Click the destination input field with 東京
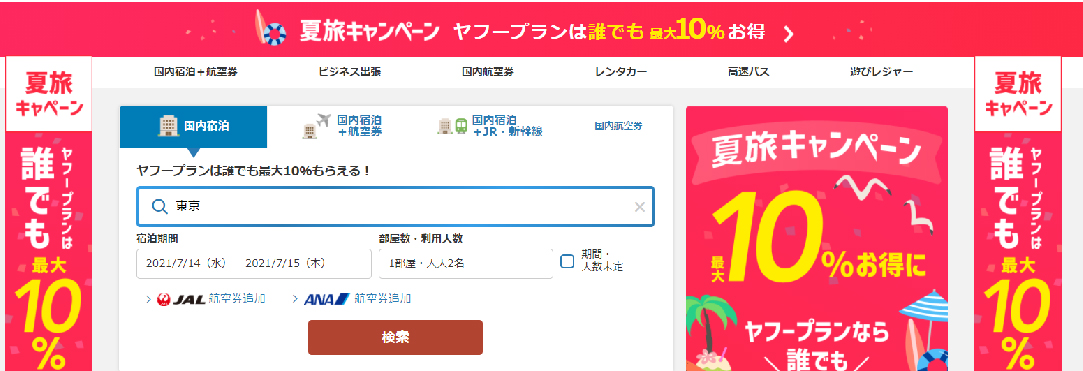The image size is (1083, 371). tap(395, 207)
